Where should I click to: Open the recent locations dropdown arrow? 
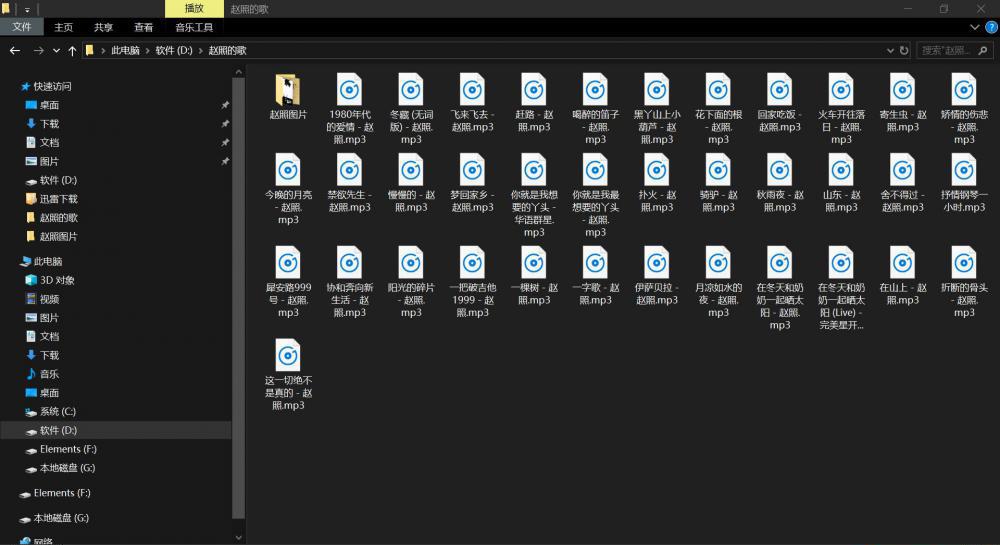[x=56, y=50]
